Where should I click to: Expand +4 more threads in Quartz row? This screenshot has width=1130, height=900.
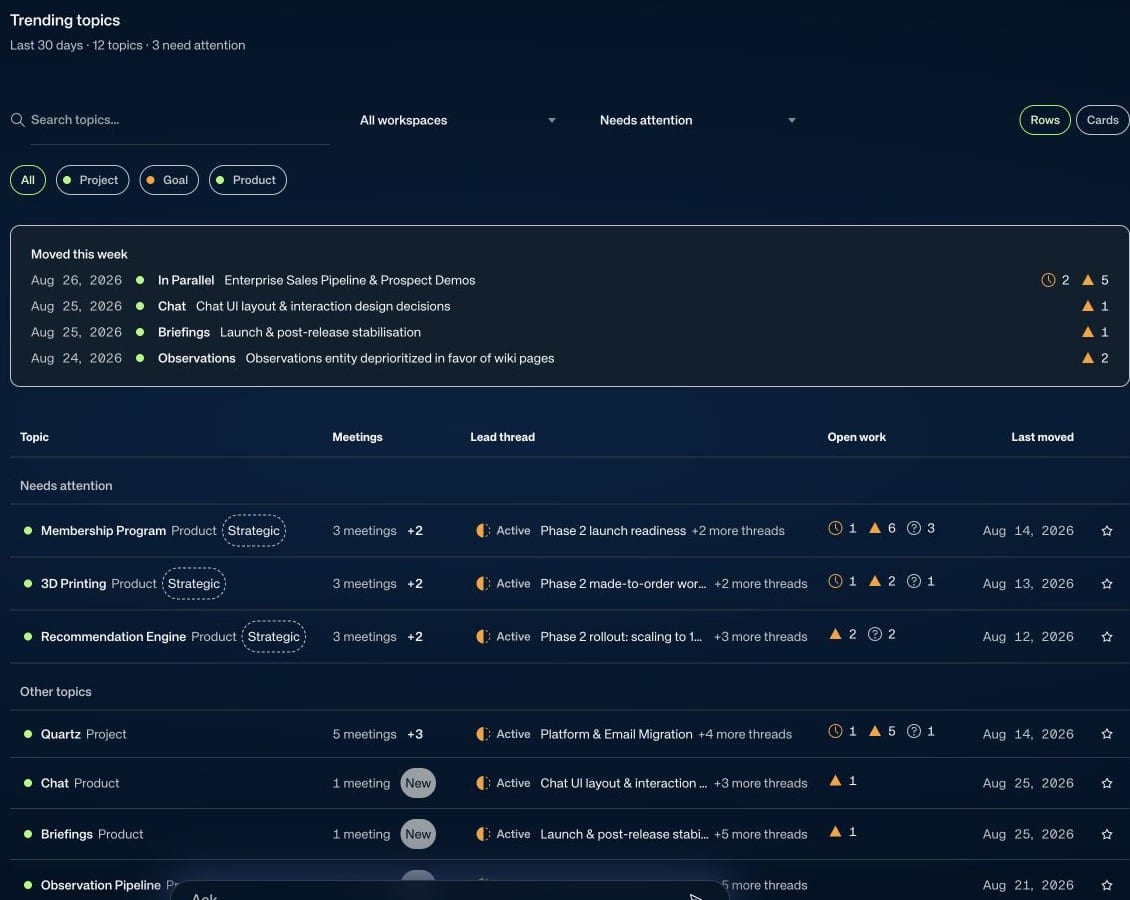tap(744, 734)
